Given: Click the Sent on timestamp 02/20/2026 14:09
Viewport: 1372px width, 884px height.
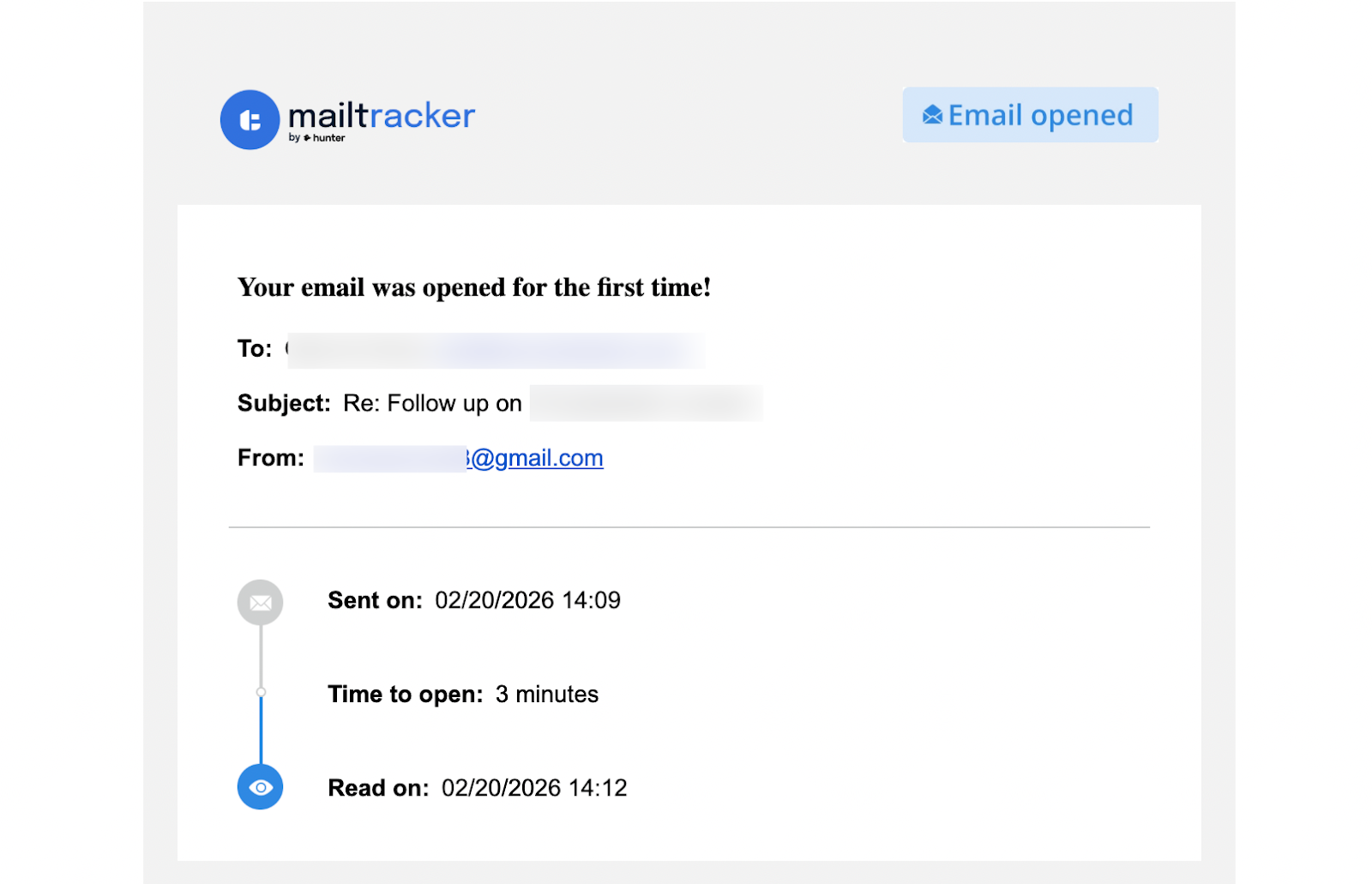Looking at the screenshot, I should click(x=527, y=600).
